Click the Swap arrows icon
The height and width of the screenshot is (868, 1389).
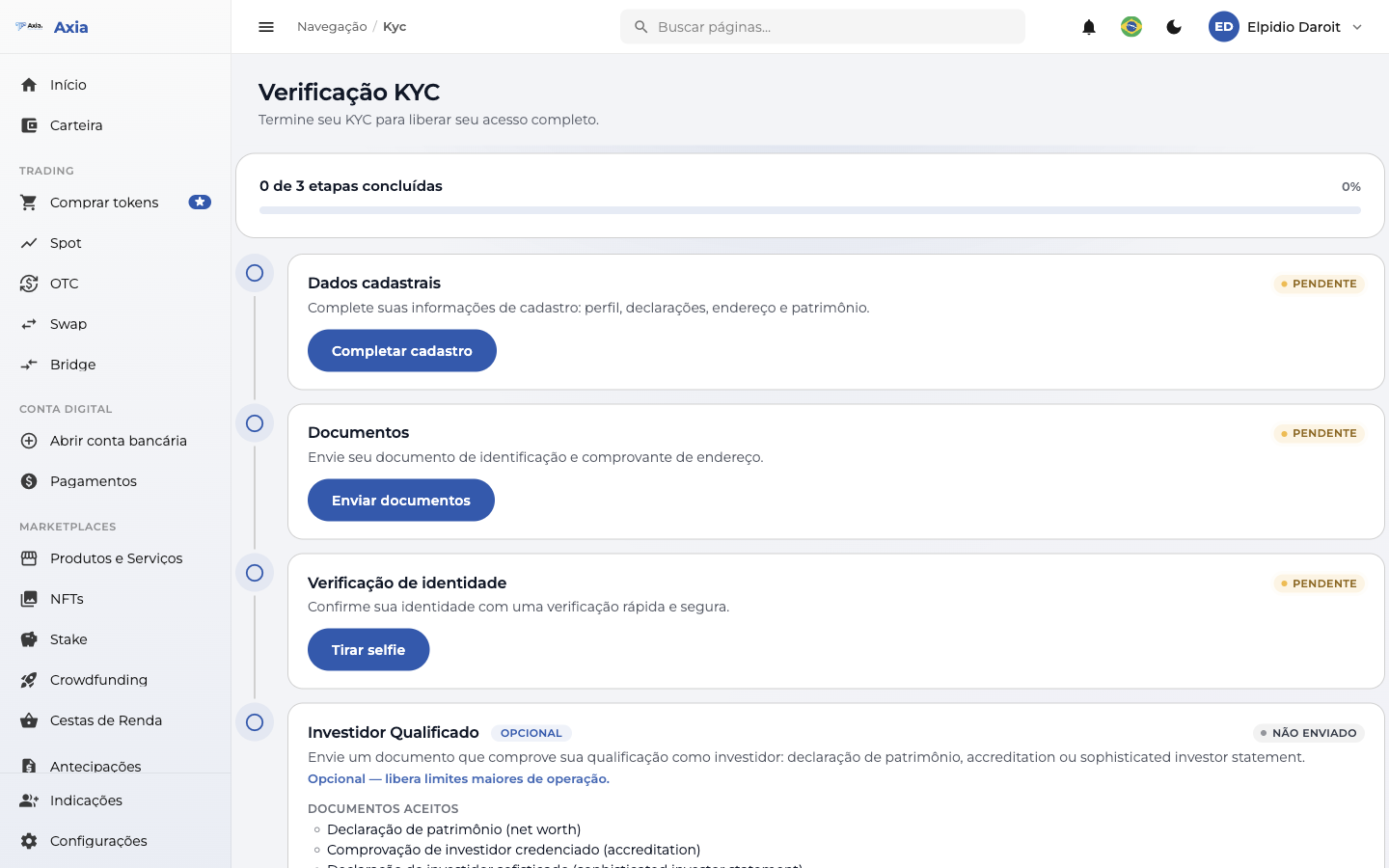point(29,324)
